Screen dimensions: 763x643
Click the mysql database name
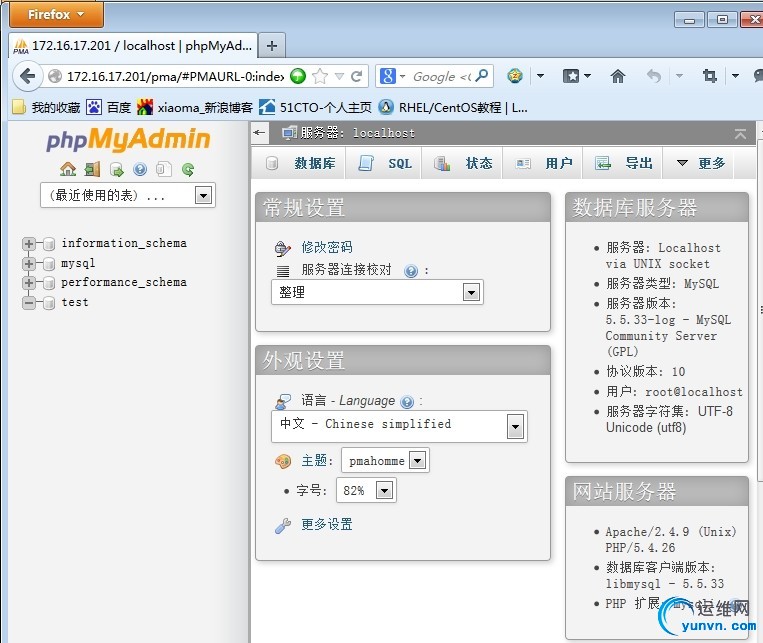tap(78, 263)
